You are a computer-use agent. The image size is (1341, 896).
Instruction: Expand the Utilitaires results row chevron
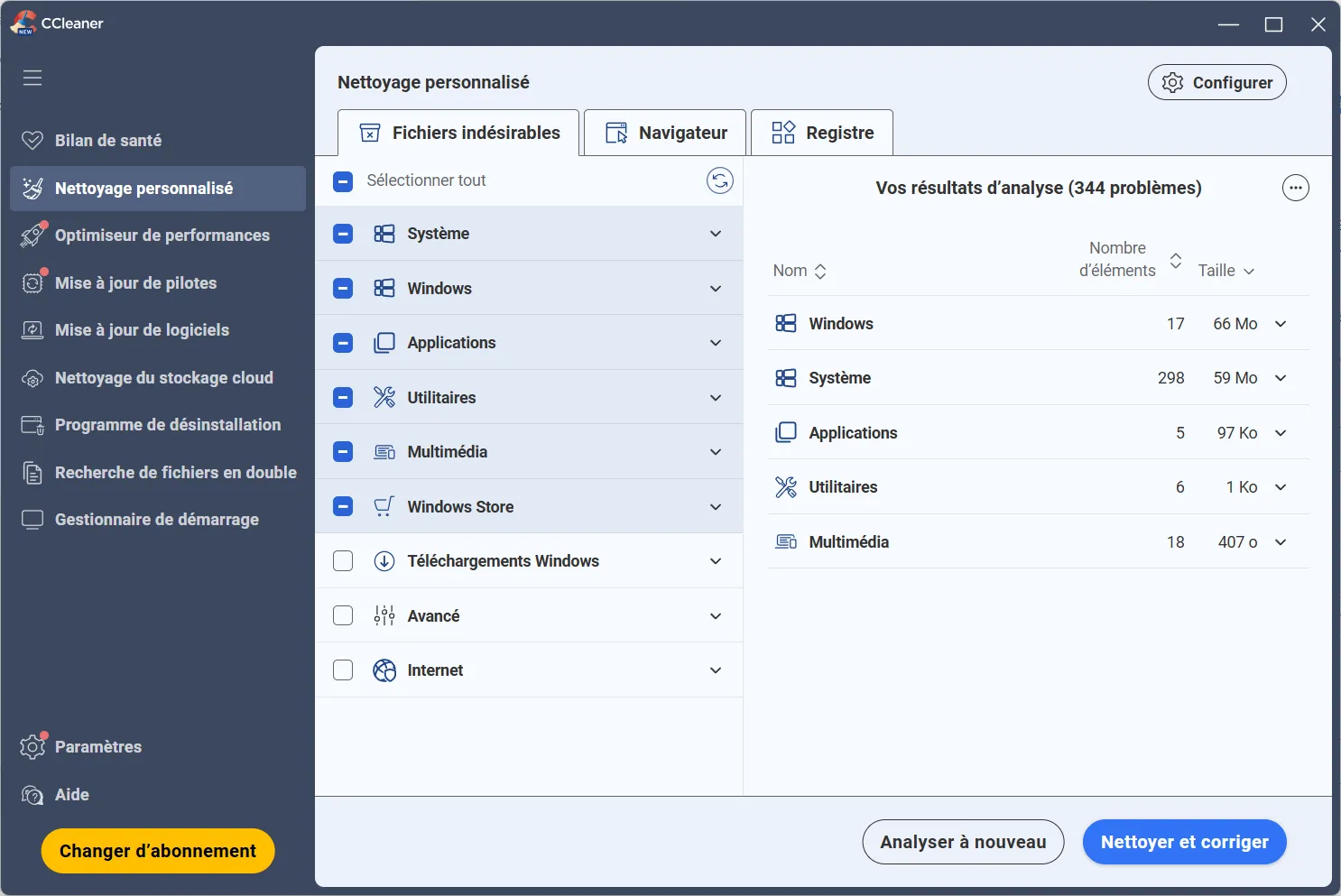click(x=1281, y=487)
